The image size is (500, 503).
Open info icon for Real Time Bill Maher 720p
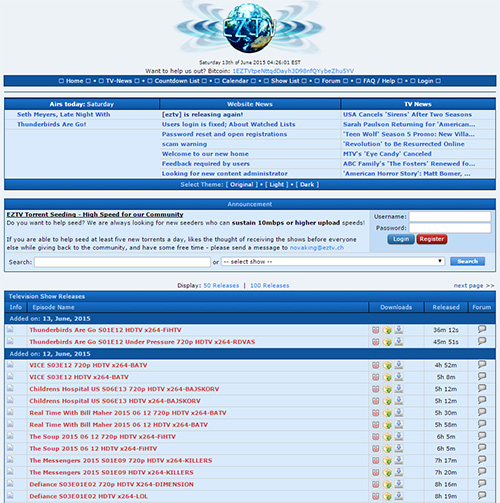tap(10, 412)
